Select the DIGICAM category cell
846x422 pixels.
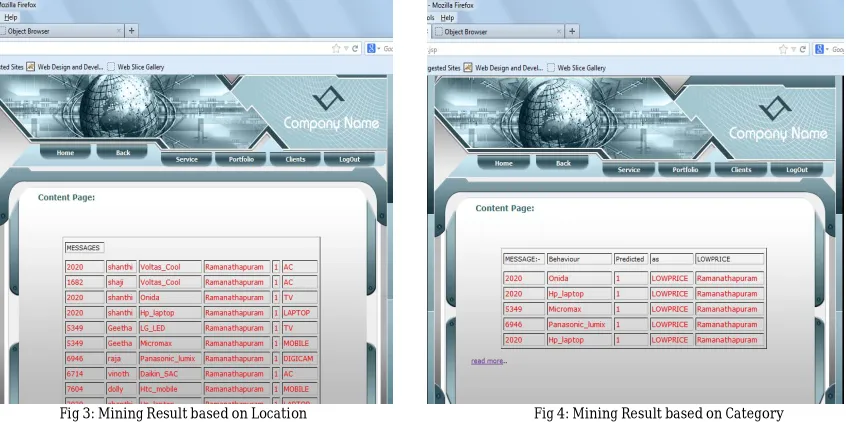click(x=299, y=358)
